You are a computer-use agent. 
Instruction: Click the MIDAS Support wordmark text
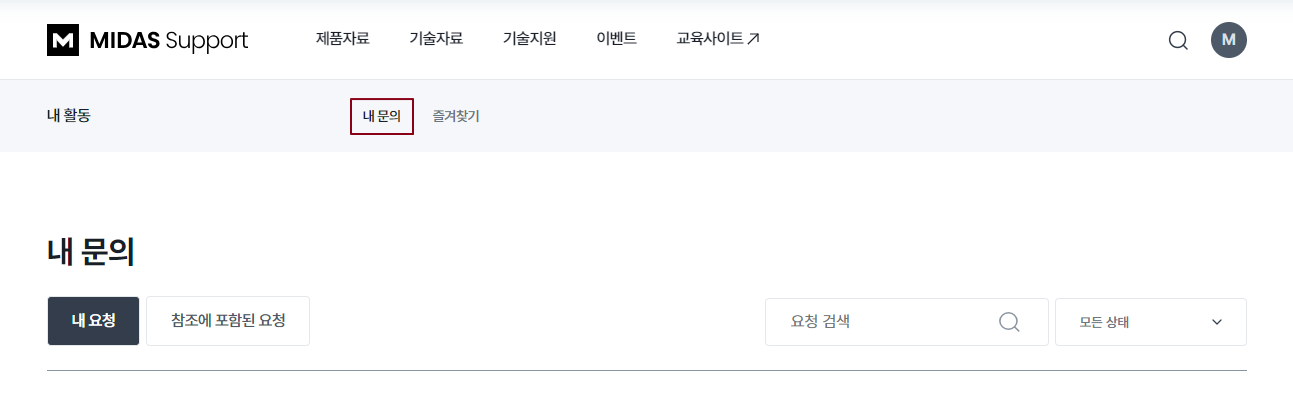169,40
